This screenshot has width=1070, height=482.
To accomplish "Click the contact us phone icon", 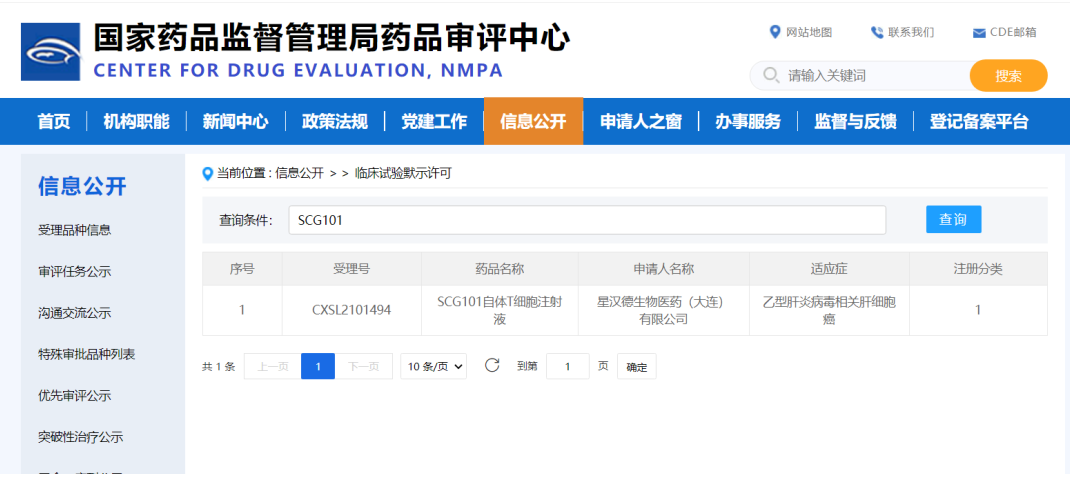I will [877, 32].
